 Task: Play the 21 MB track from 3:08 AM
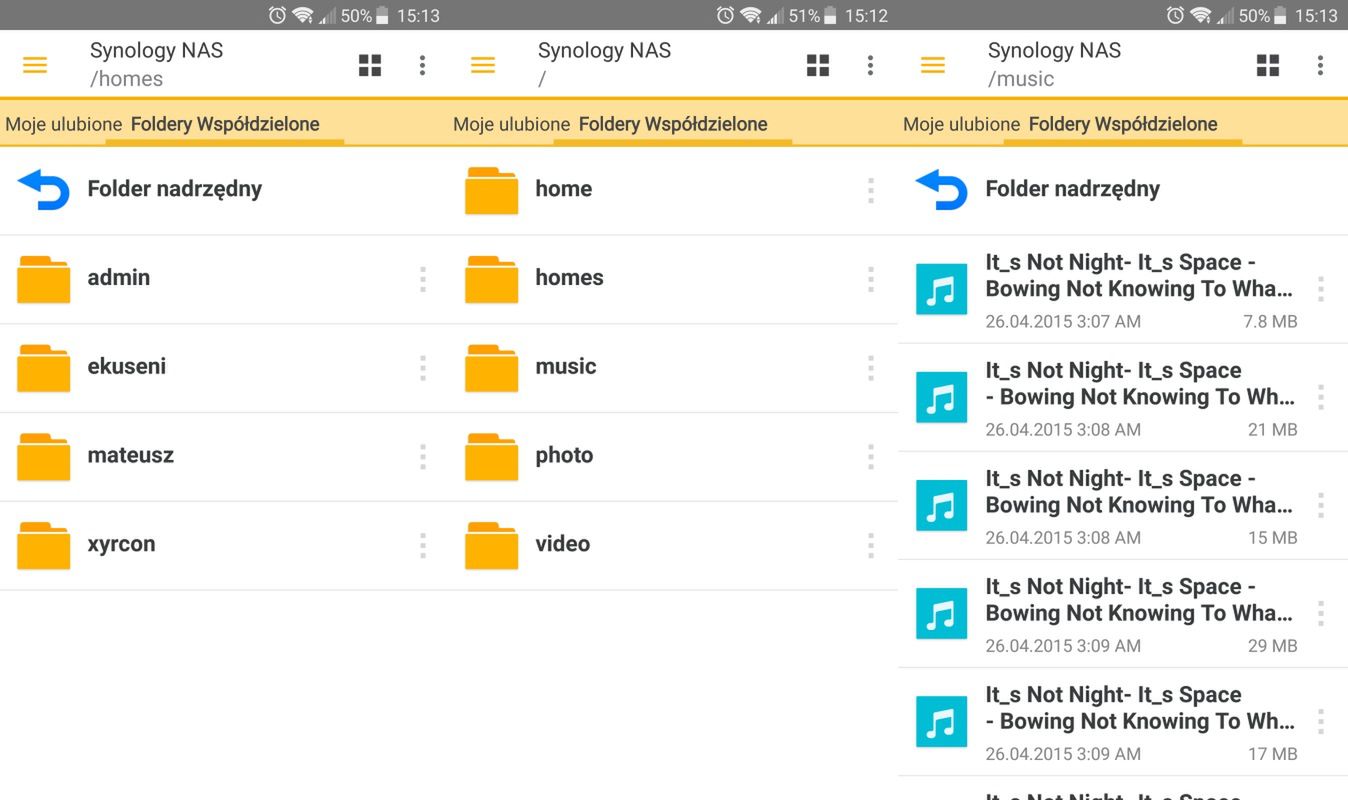[x=1138, y=398]
